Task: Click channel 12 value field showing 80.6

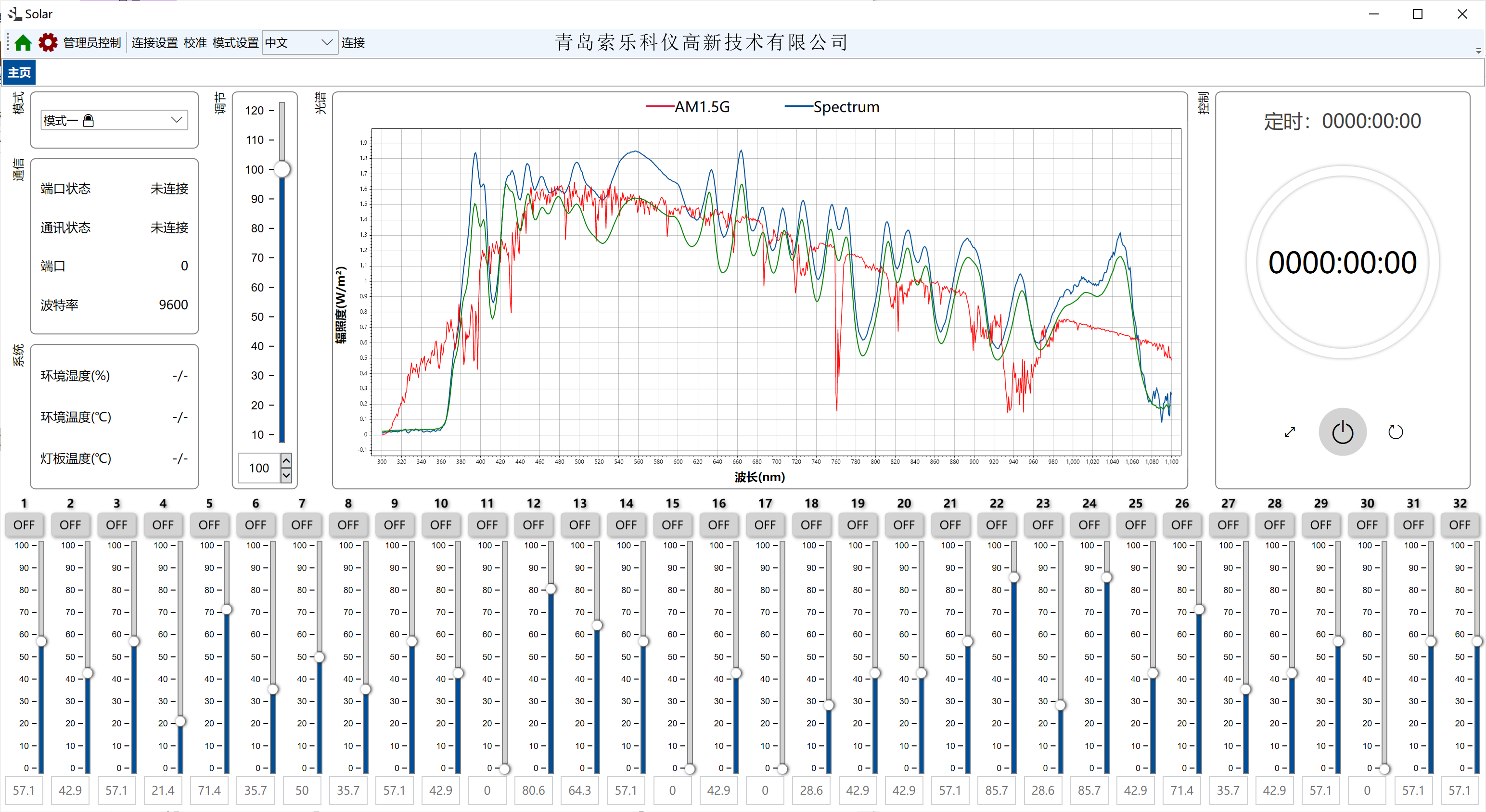Action: [x=533, y=790]
